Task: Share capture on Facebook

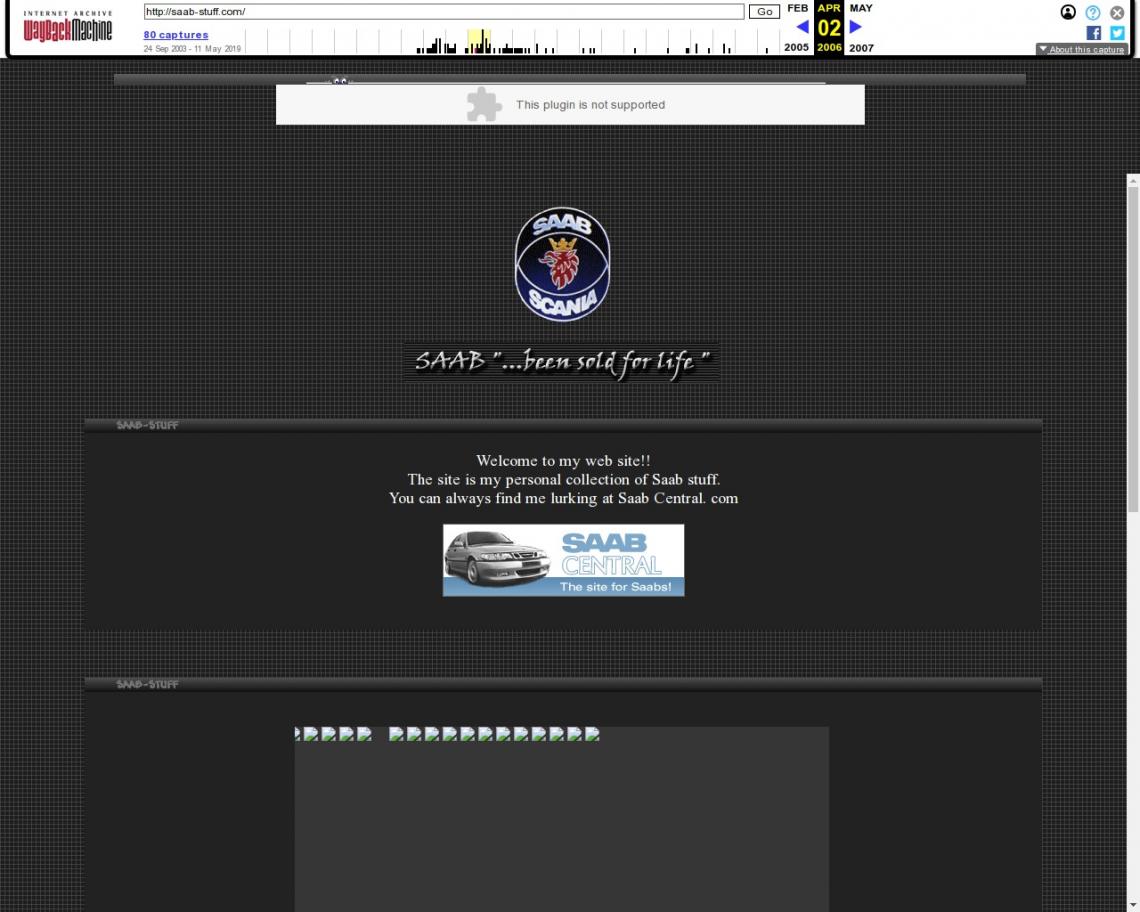Action: click(x=1093, y=33)
